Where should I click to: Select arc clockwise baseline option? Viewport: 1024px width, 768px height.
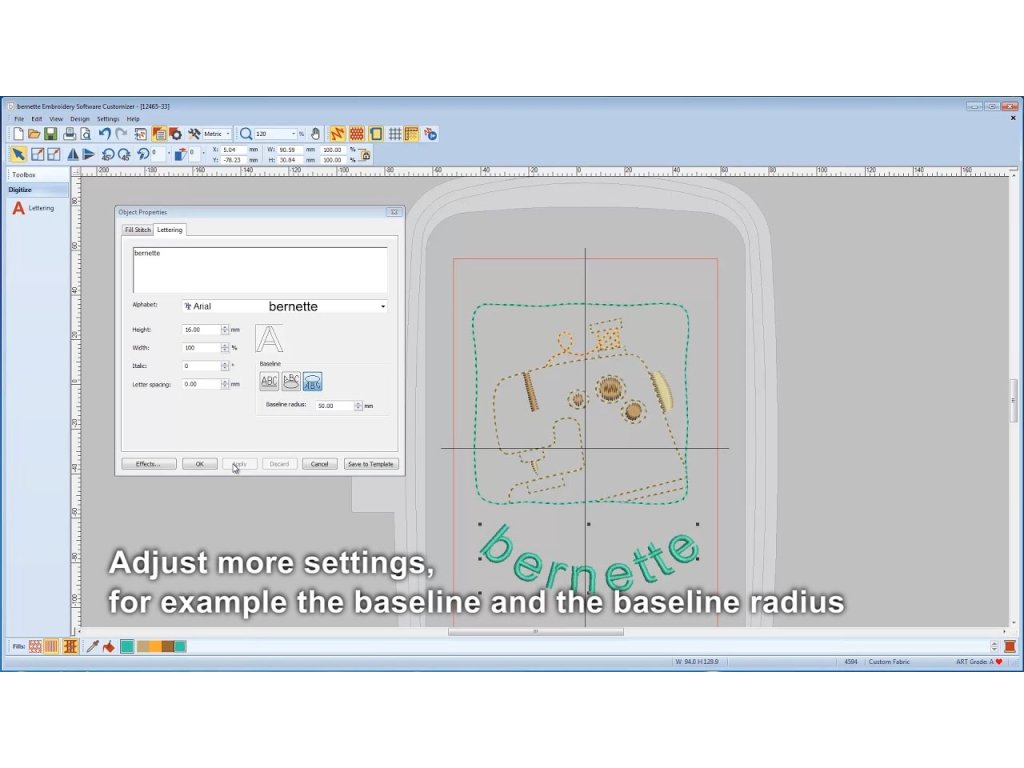(x=291, y=381)
